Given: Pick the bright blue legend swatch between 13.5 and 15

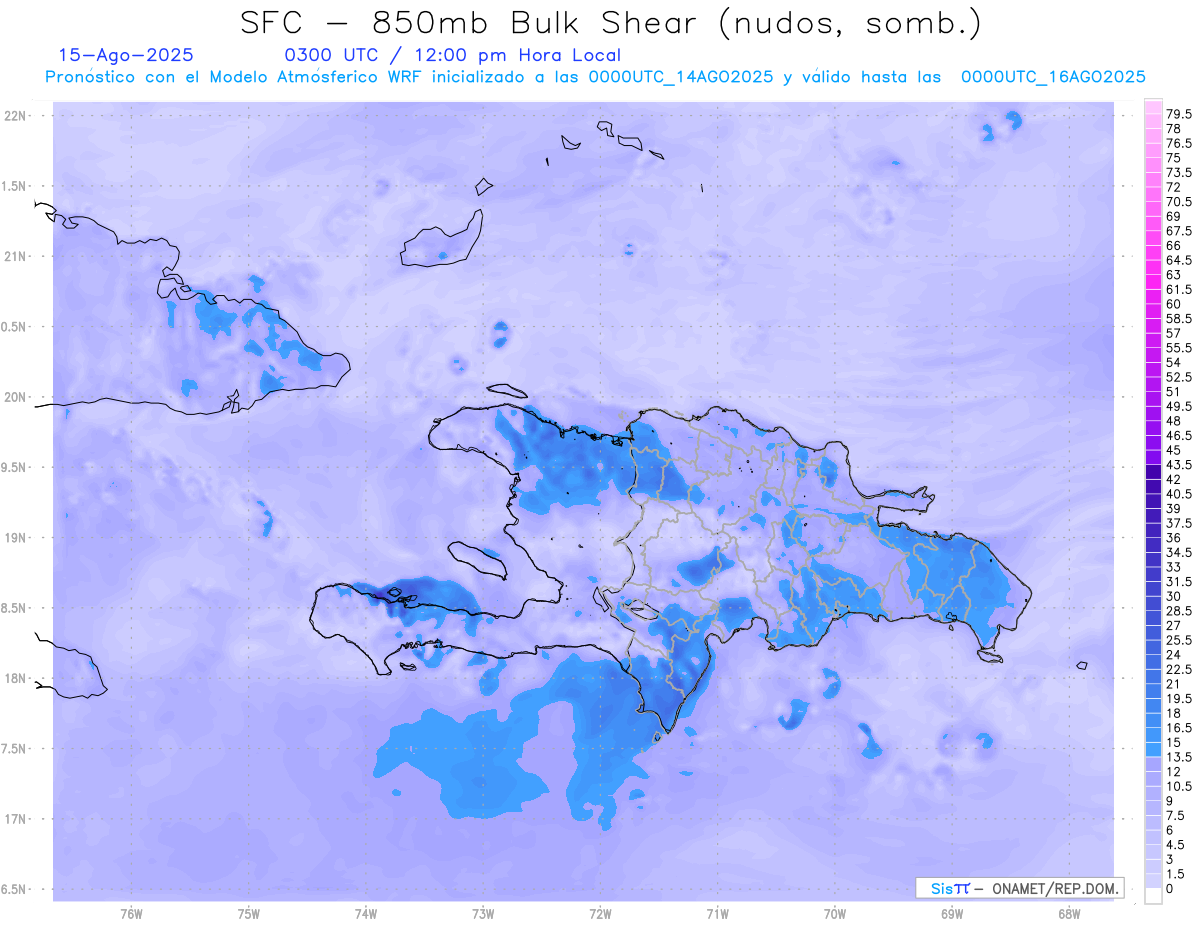Looking at the screenshot, I should pyautogui.click(x=1153, y=749).
